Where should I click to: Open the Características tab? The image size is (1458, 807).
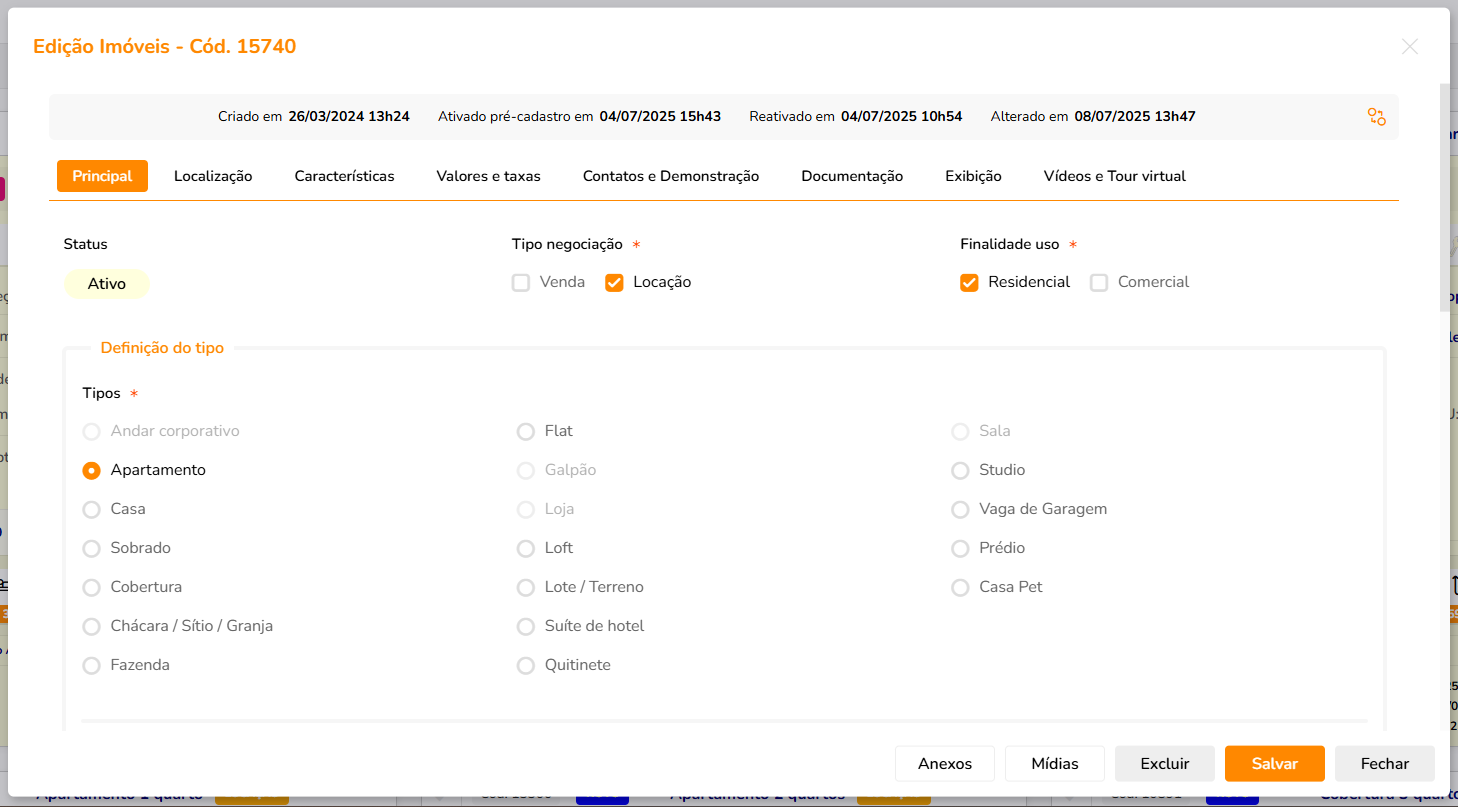[x=344, y=176]
